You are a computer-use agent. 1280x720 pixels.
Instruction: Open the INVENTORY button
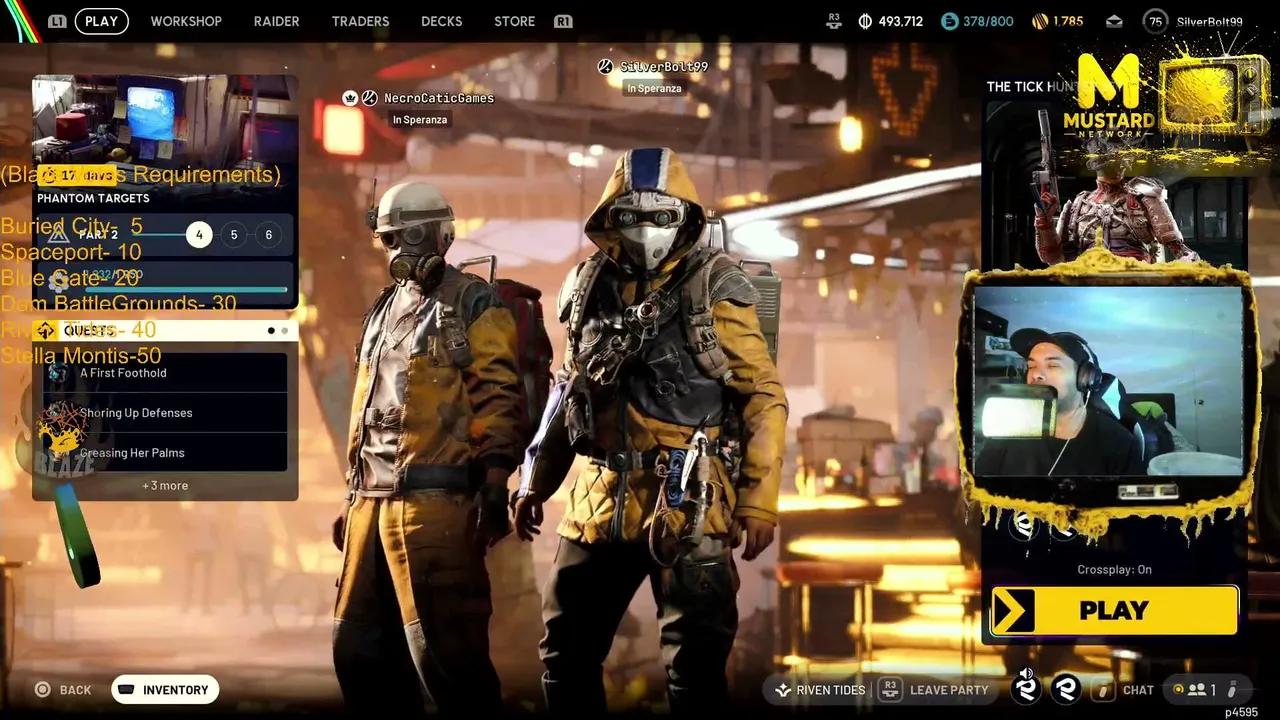tap(165, 690)
